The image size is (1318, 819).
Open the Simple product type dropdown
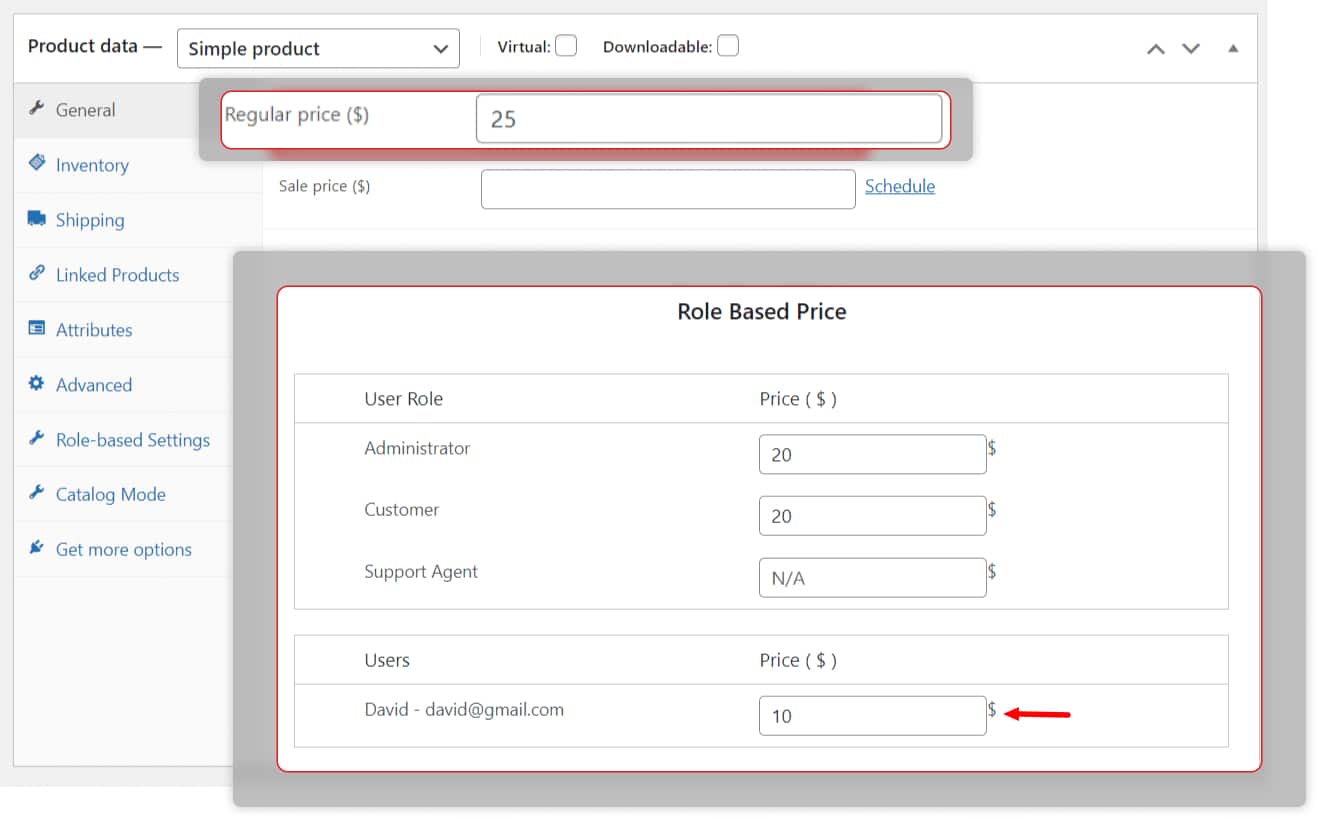pyautogui.click(x=318, y=48)
